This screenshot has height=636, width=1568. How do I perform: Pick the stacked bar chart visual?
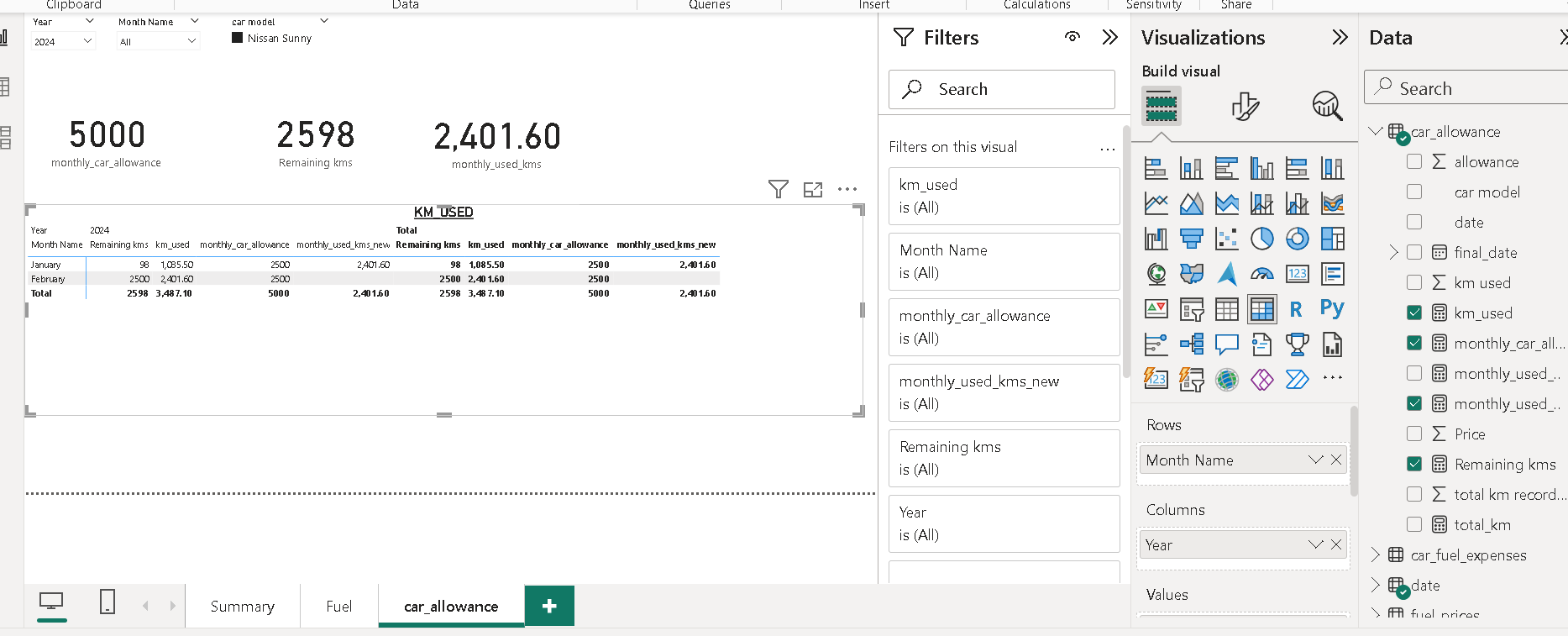tap(1156, 168)
